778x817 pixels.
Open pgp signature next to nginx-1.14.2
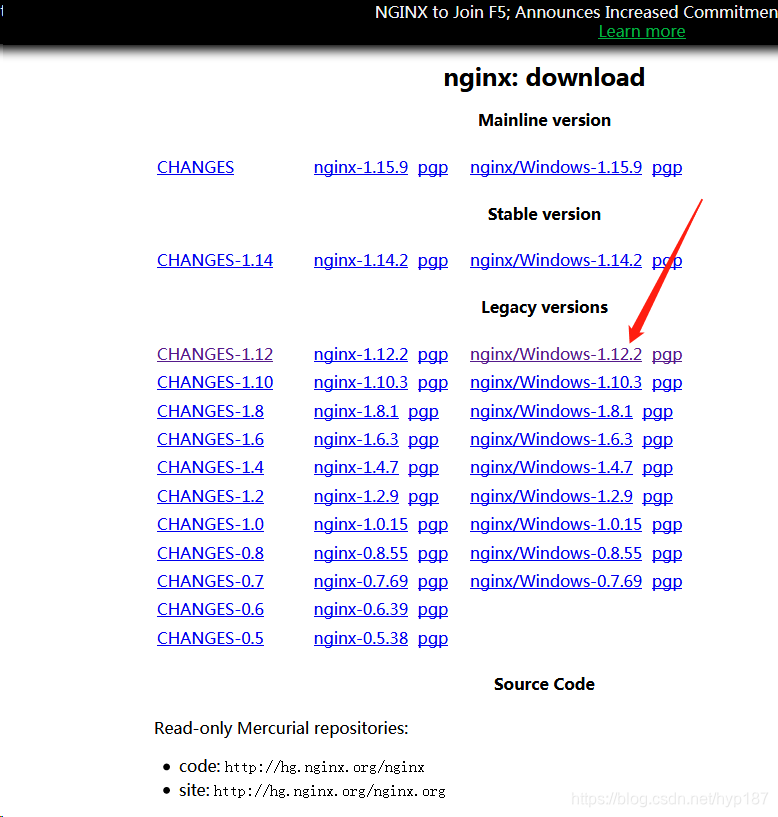[x=433, y=261]
